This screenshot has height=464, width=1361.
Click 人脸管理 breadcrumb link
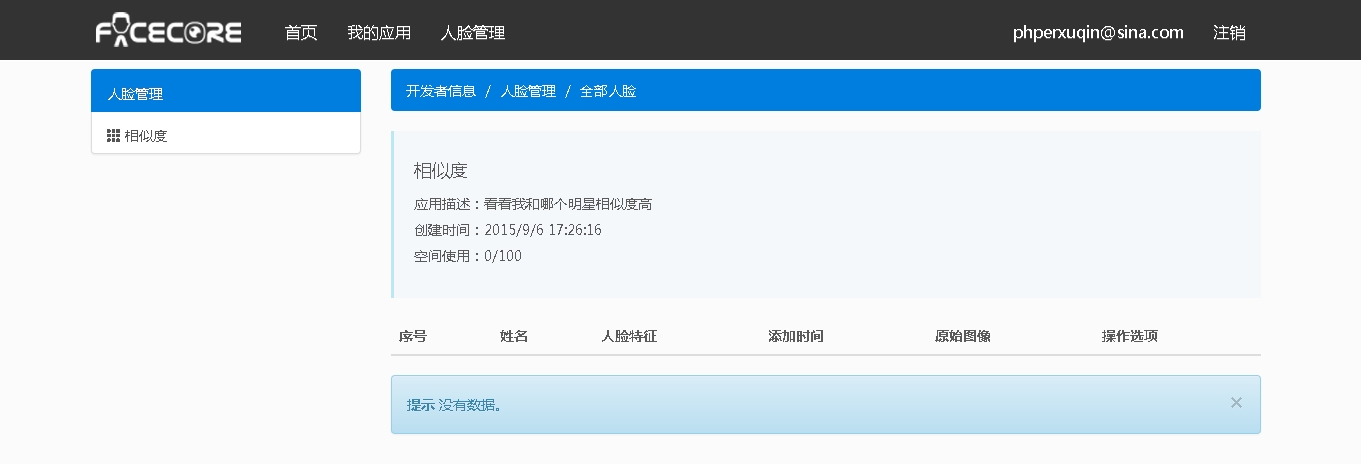[528, 91]
